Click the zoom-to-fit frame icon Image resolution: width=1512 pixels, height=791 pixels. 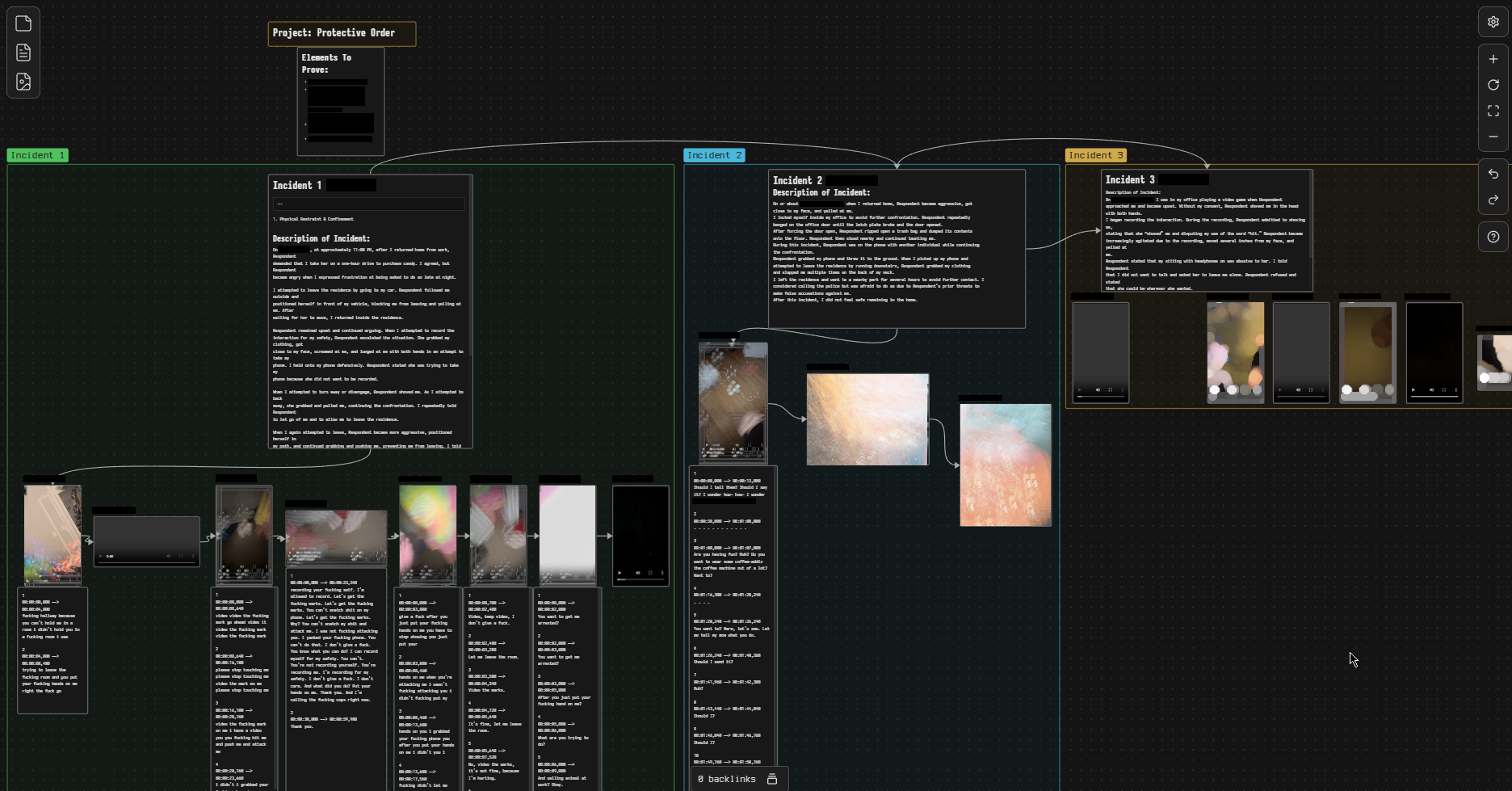point(1493,111)
